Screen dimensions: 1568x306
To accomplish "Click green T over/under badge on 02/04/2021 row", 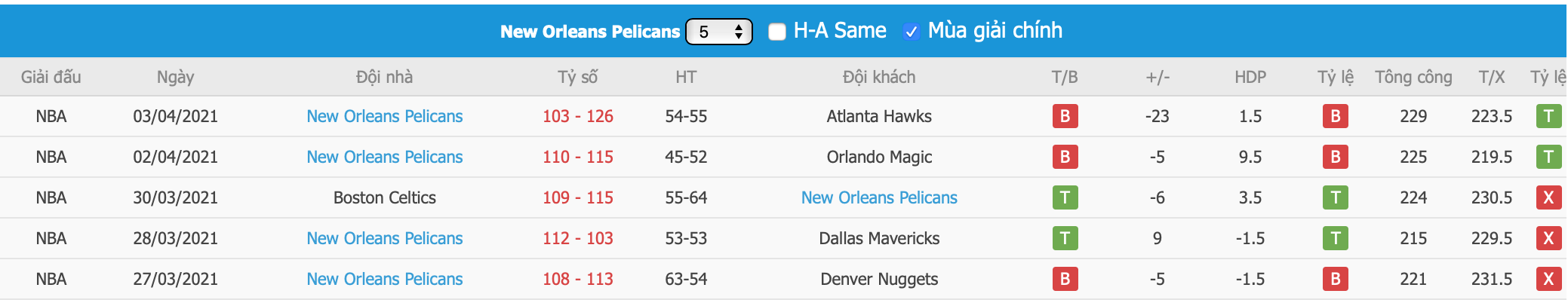I will click(x=1548, y=157).
